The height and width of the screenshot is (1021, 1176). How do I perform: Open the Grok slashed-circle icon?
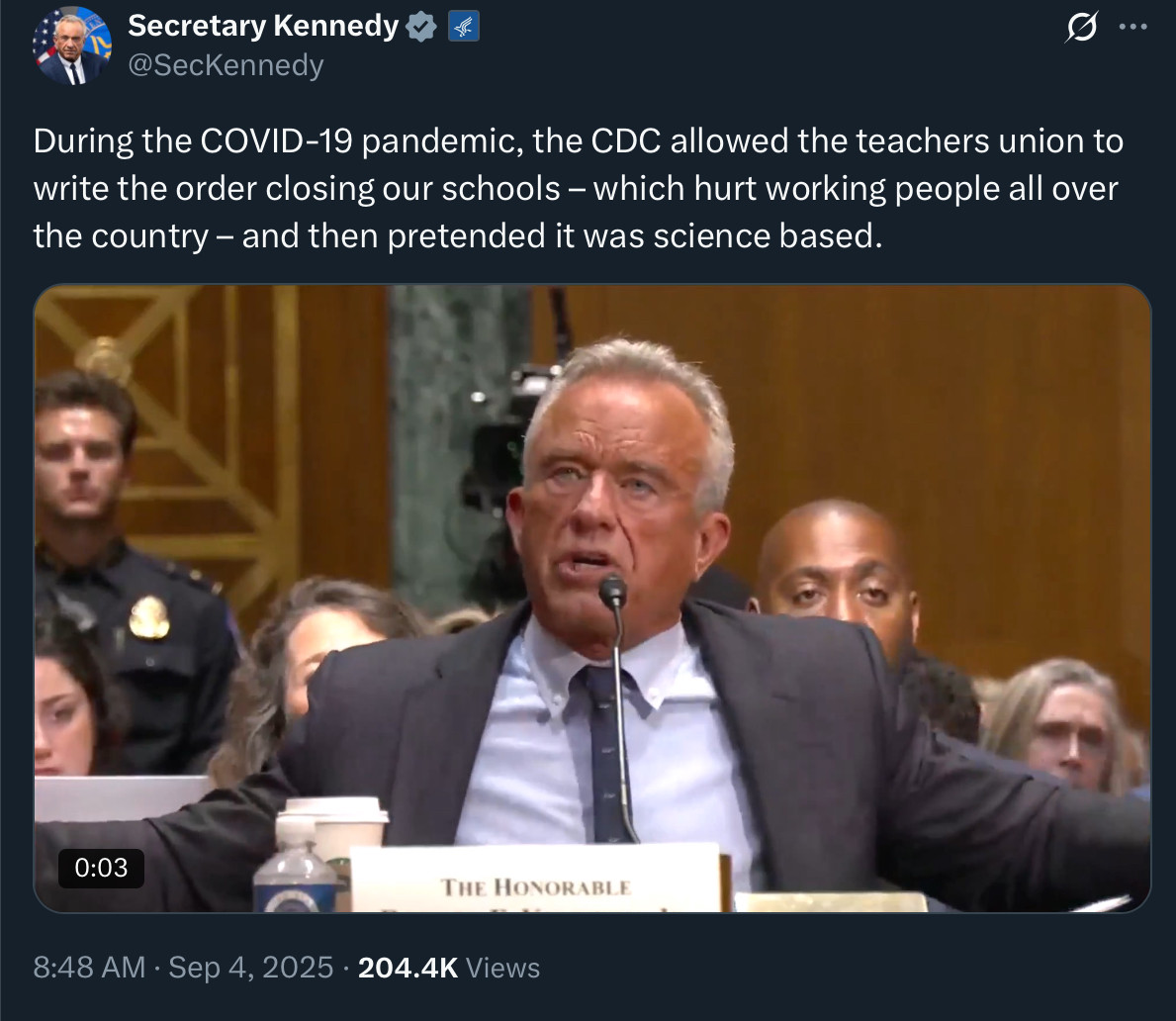[1080, 30]
